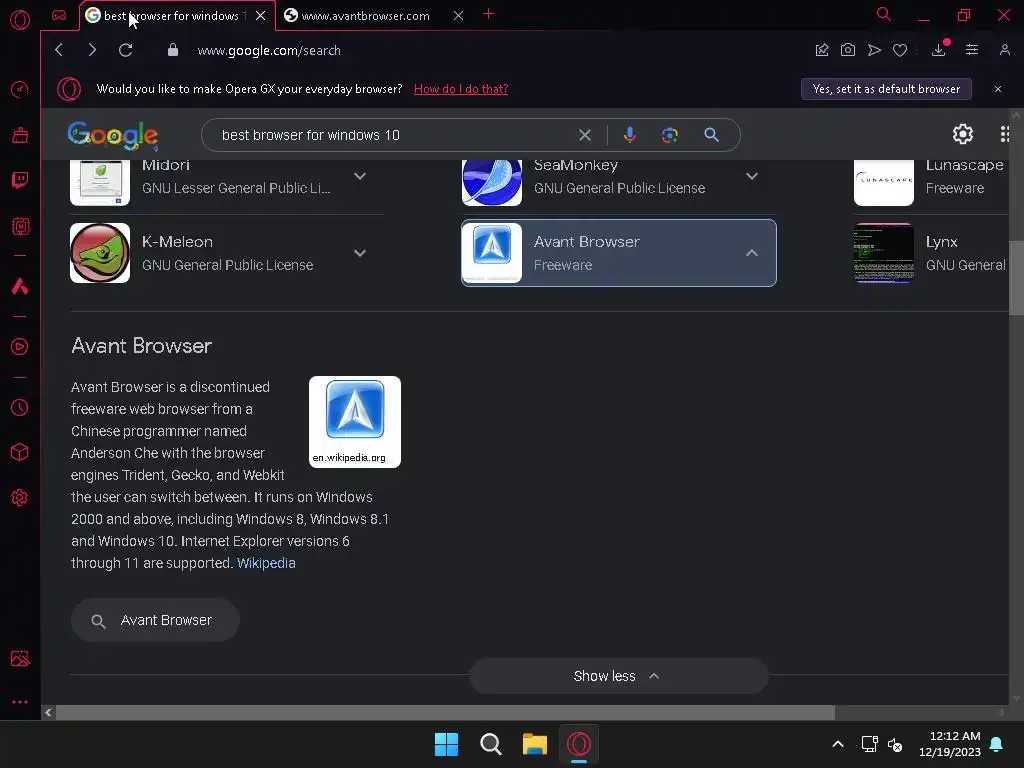Close the best browser for windows tab

point(261,16)
